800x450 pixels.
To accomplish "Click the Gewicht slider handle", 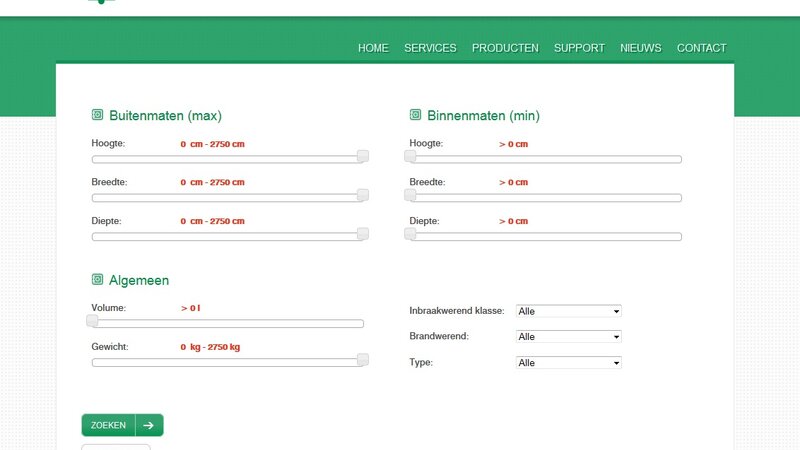I will pos(363,360).
